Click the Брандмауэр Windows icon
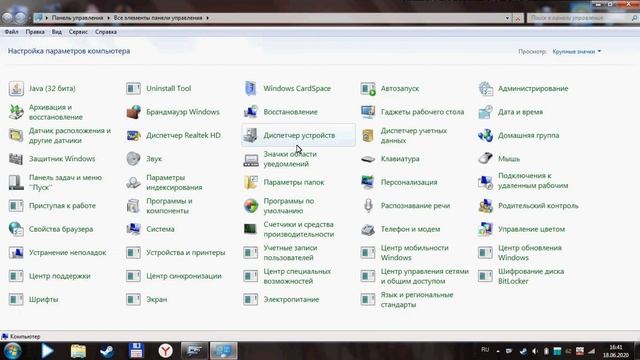 pos(133,112)
